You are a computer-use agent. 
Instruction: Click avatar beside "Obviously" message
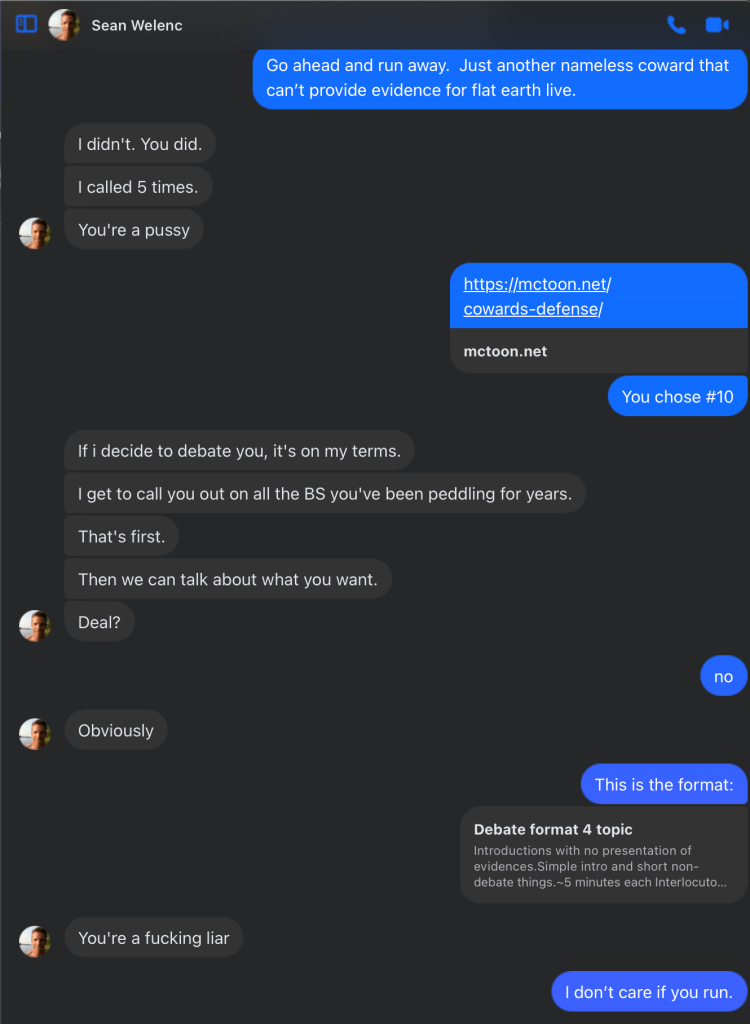(35, 733)
